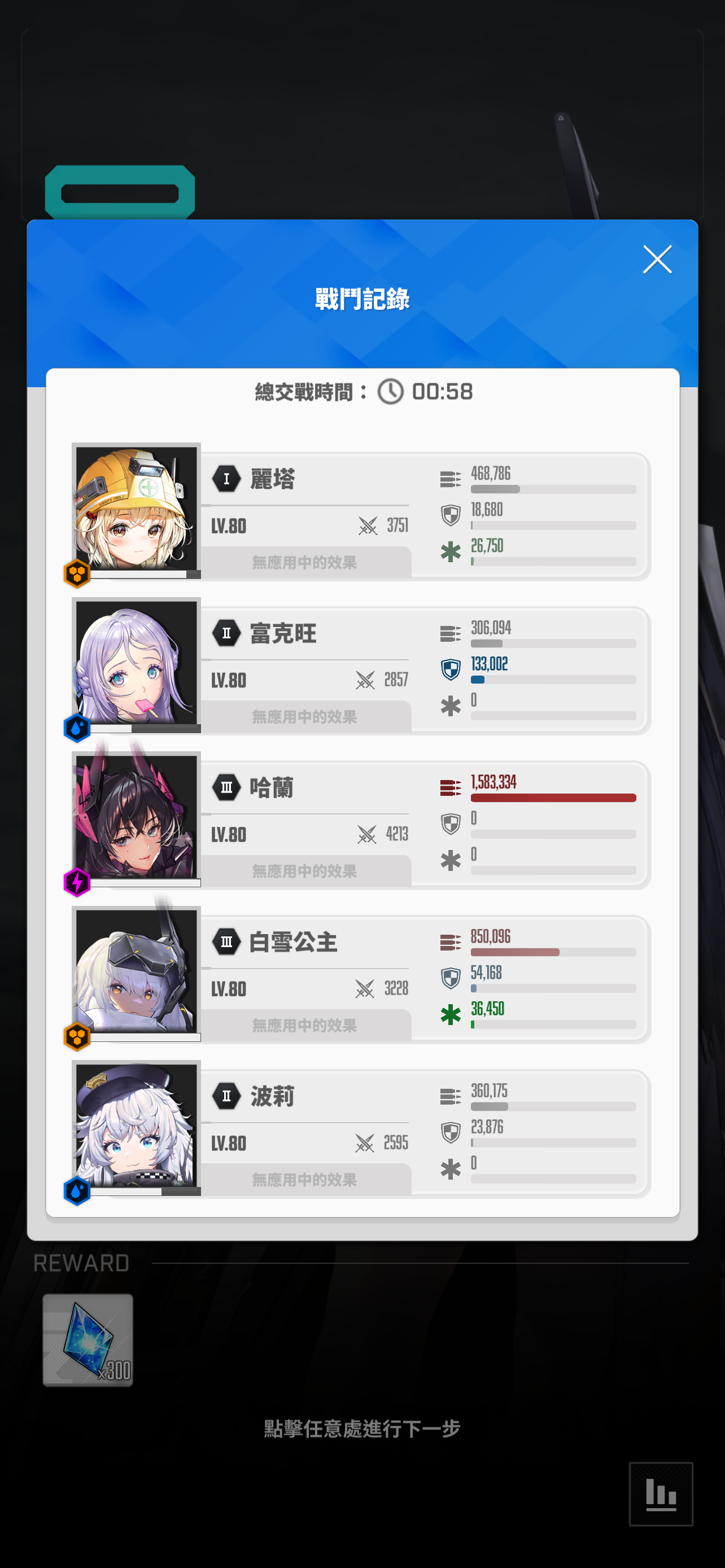Image resolution: width=725 pixels, height=1568 pixels.
Task: Click 麗塔's crossed swords power icon
Action: point(368,525)
